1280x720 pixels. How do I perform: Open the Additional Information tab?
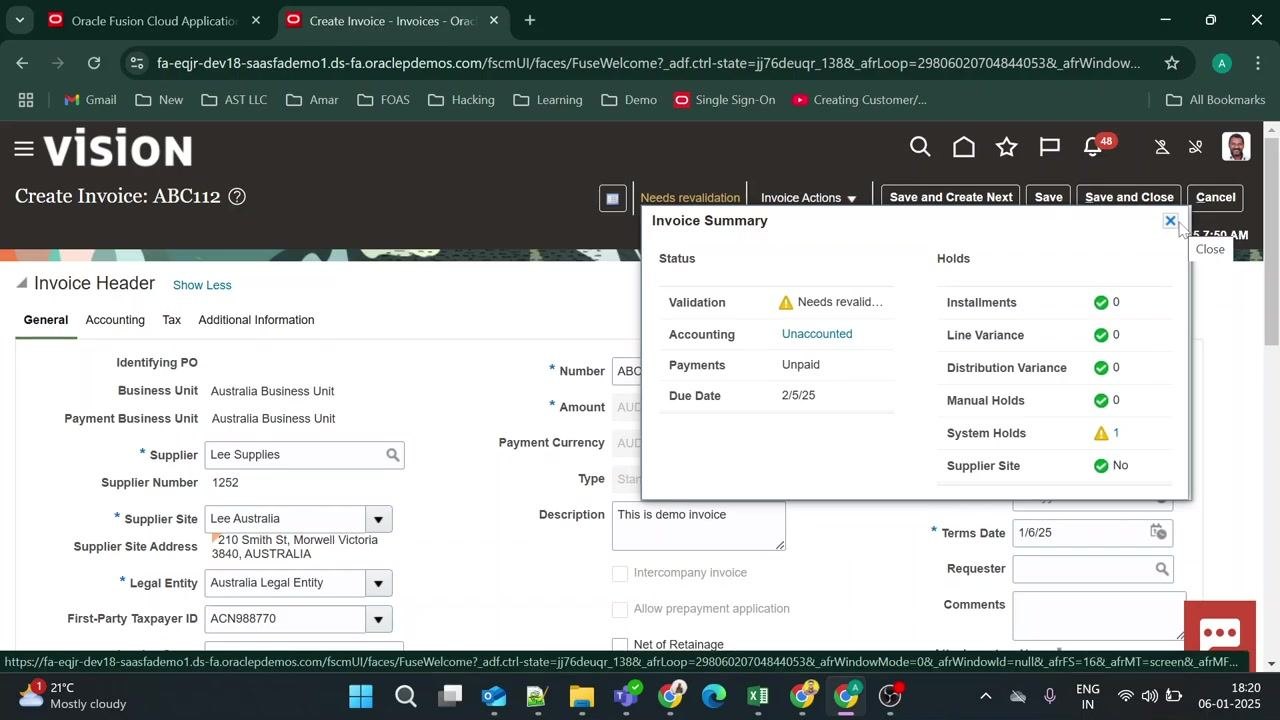(x=256, y=320)
